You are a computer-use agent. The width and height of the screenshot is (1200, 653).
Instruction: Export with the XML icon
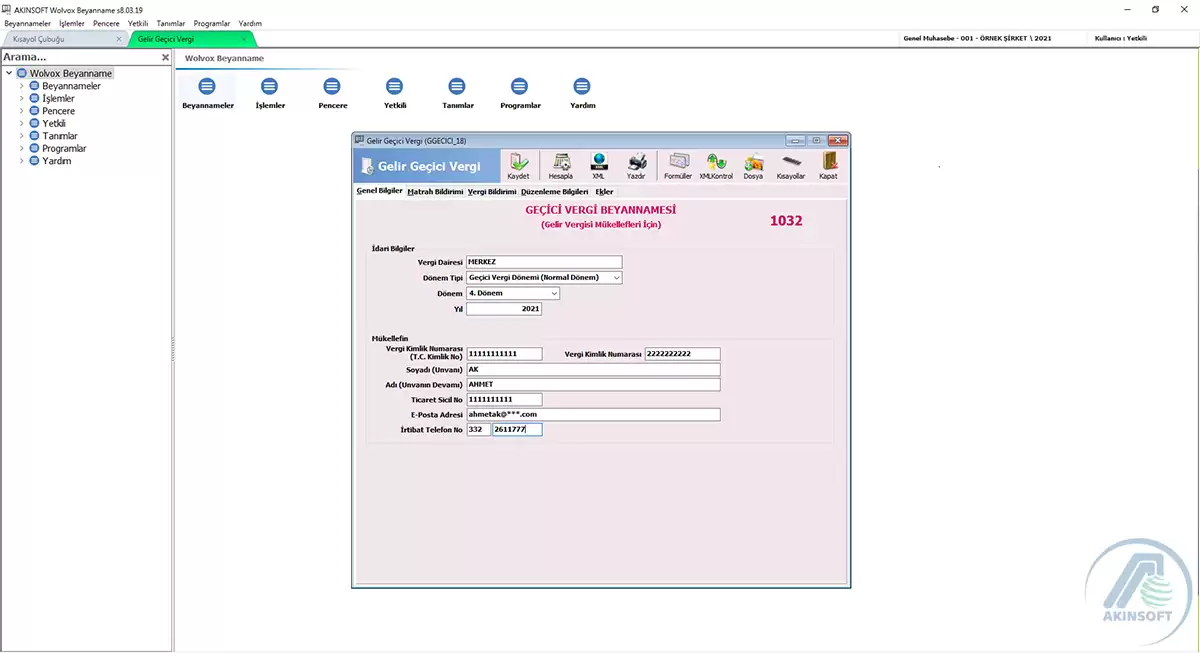click(x=598, y=162)
